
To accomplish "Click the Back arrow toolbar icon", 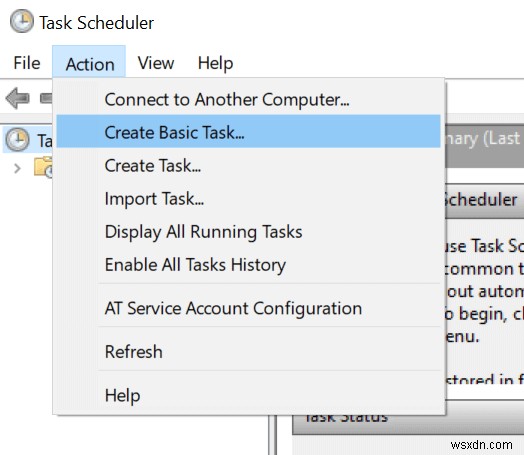I will coord(18,98).
